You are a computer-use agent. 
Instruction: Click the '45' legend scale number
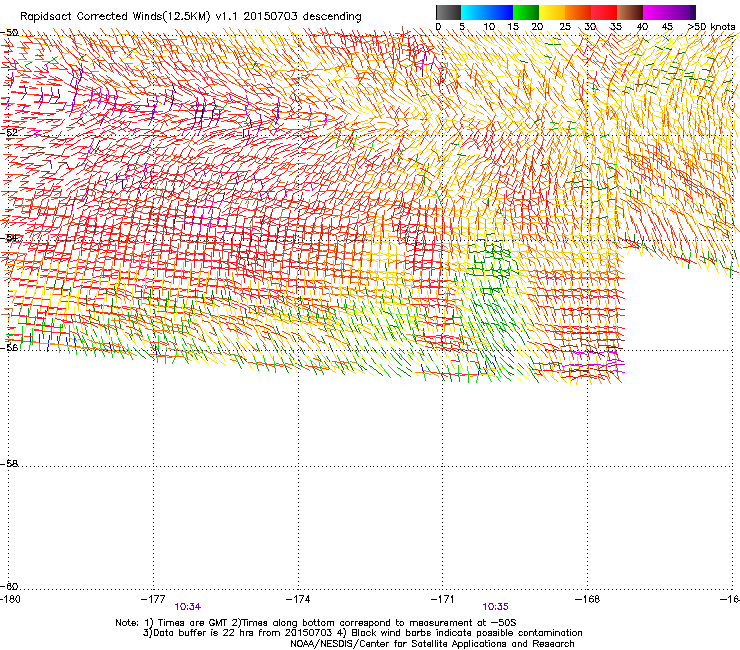(667, 27)
